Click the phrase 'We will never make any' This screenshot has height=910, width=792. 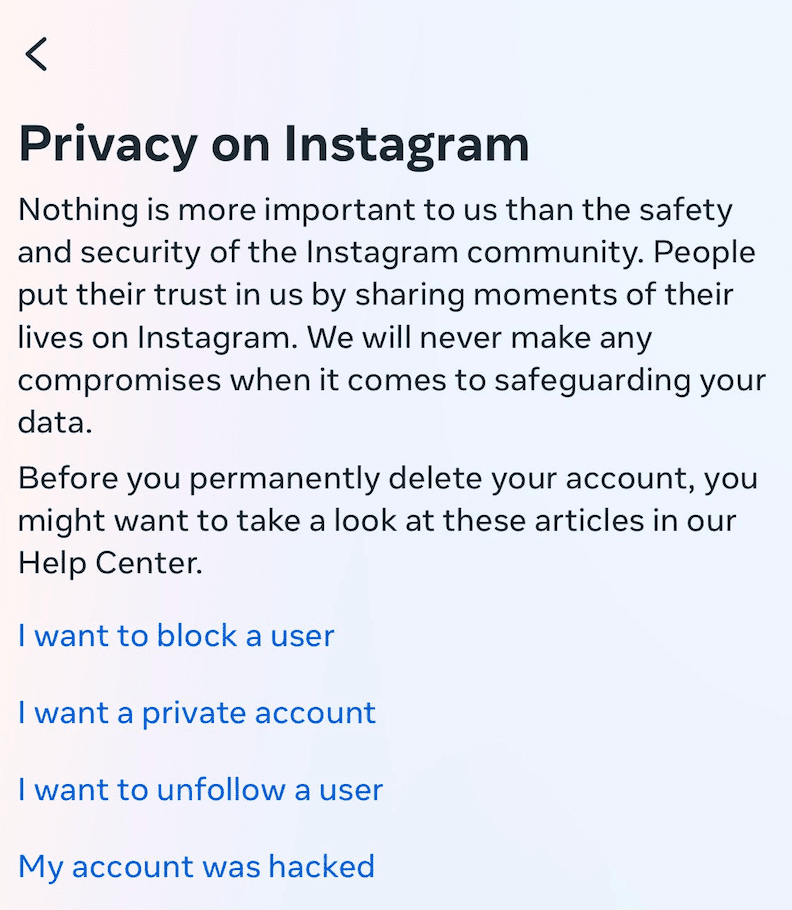479,338
